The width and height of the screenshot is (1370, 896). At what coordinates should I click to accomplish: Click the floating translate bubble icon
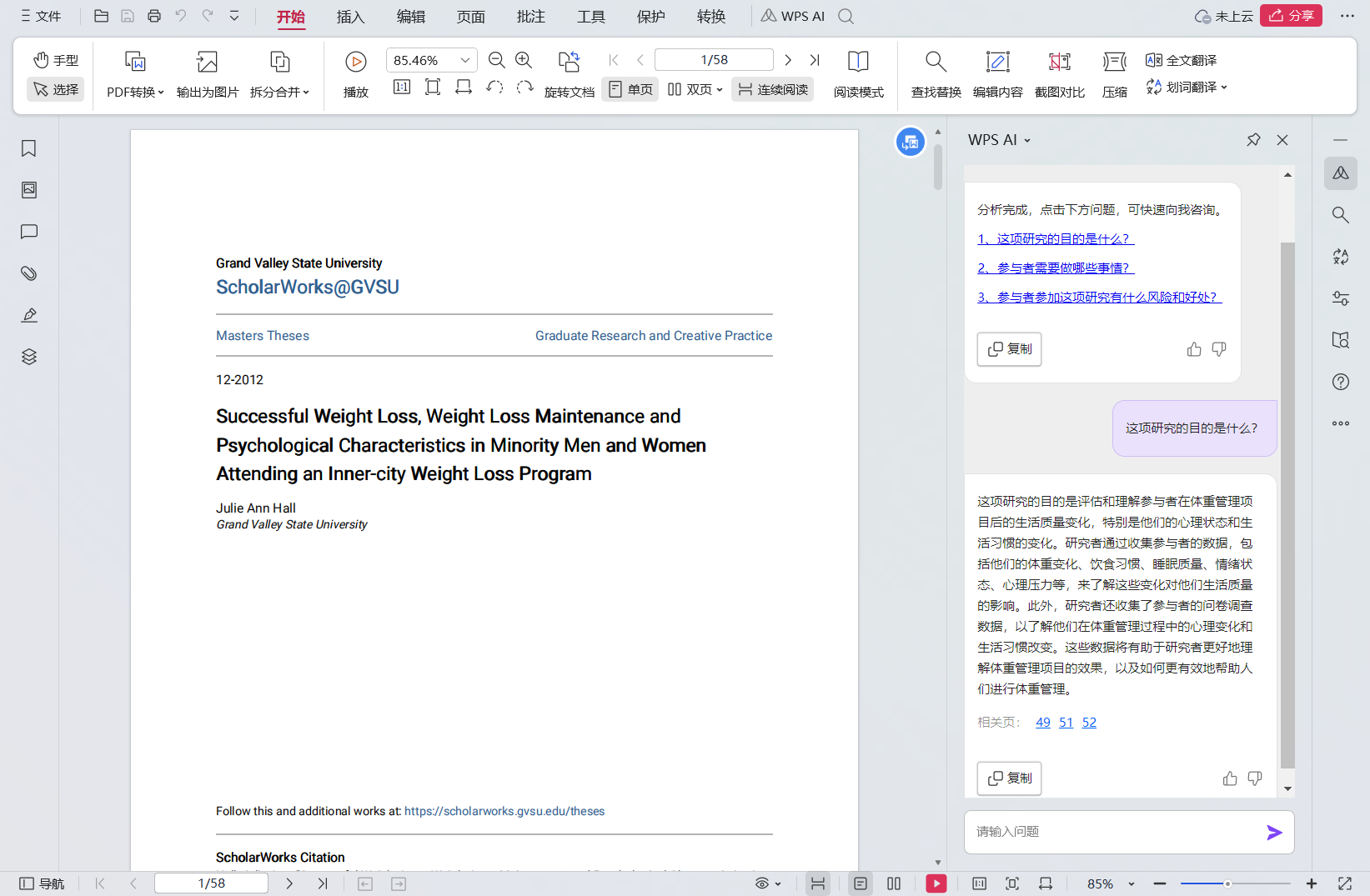coord(911,142)
